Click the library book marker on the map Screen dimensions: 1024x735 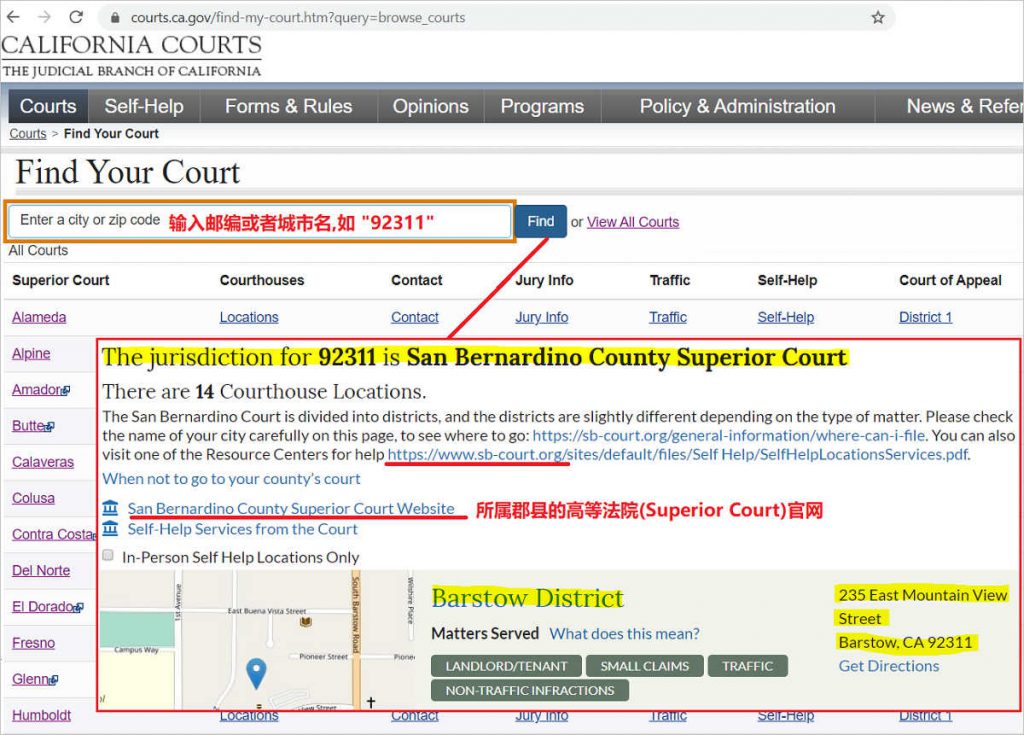tap(305, 622)
